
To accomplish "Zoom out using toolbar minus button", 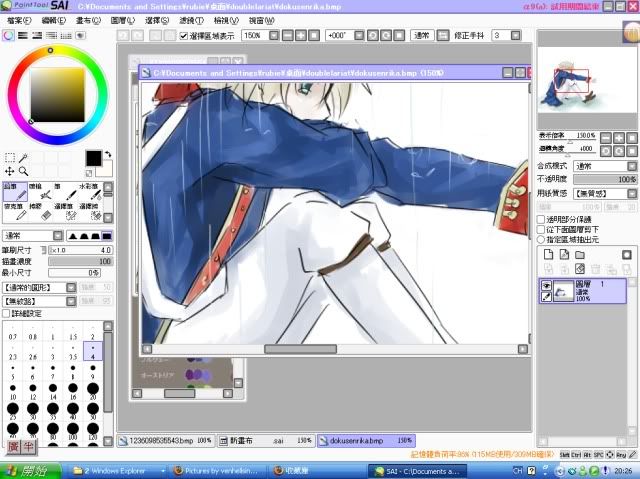I will click(x=288, y=35).
